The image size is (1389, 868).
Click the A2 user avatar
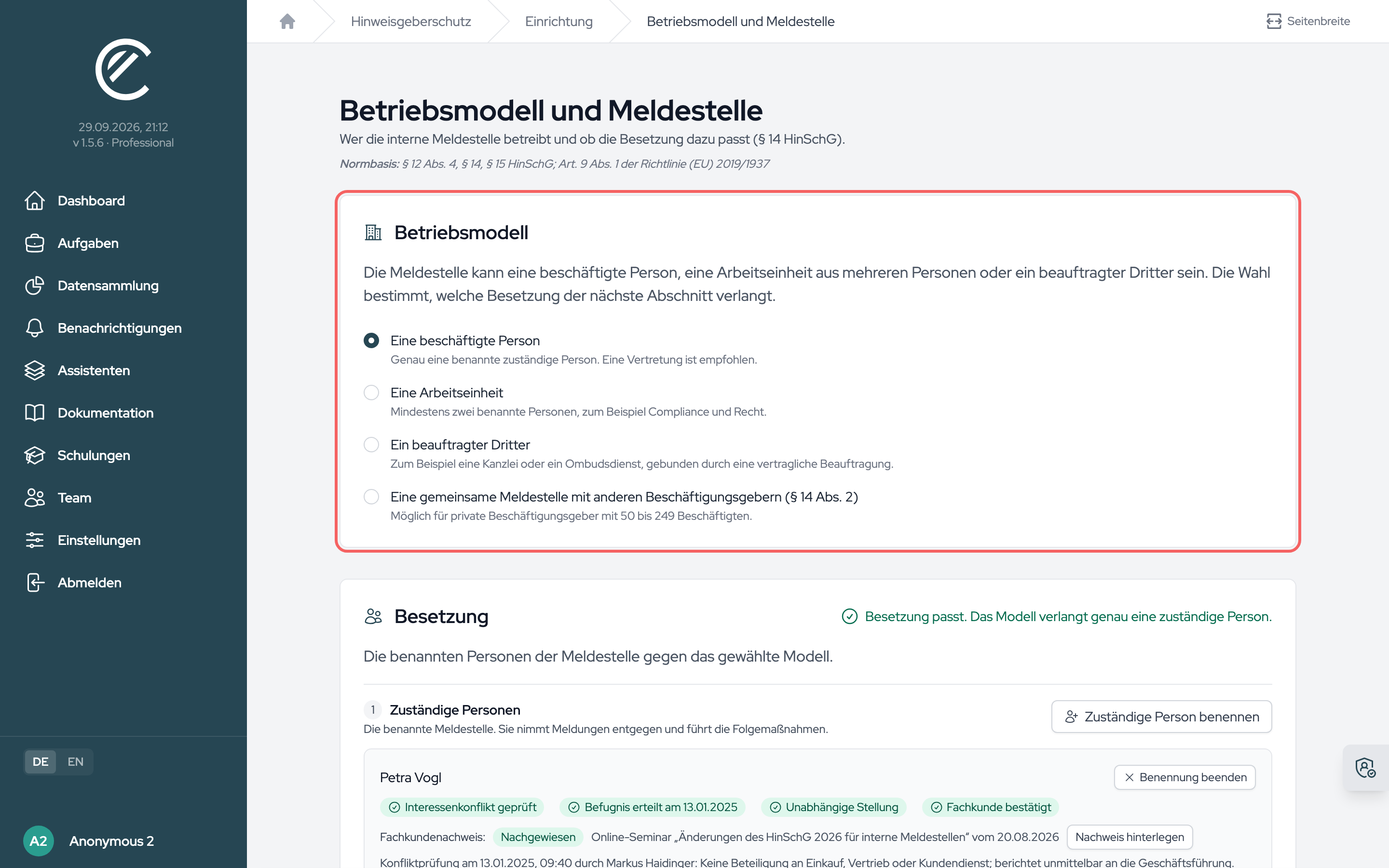[39, 841]
